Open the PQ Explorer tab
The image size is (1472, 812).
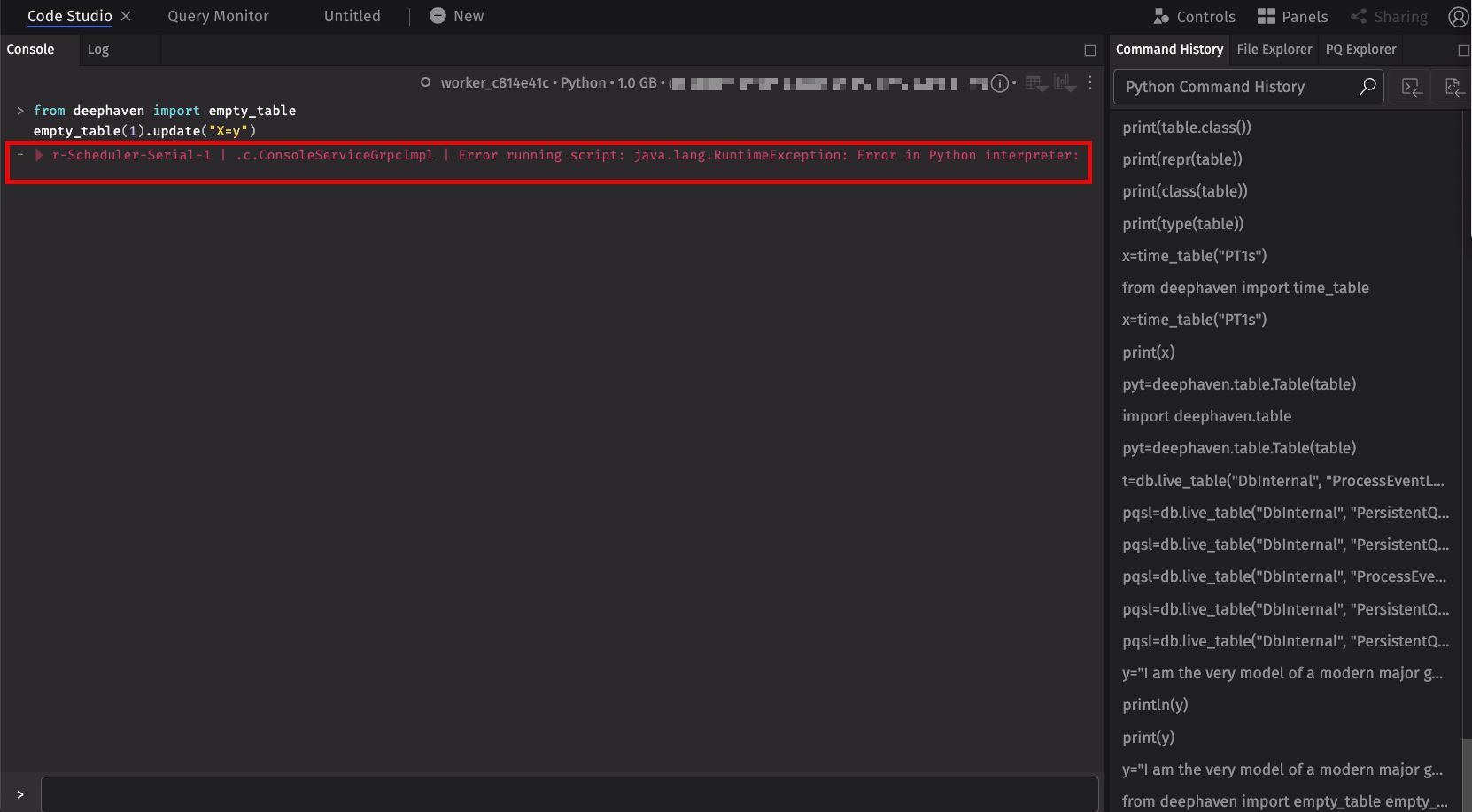click(x=1360, y=50)
